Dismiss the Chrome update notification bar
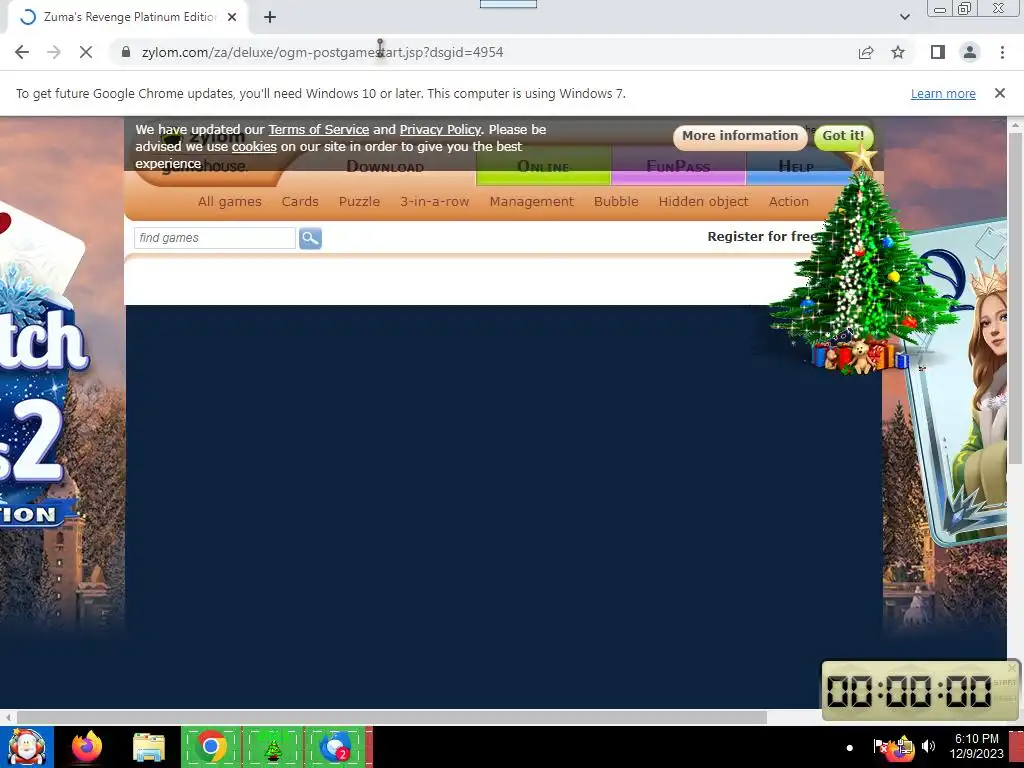The width and height of the screenshot is (1024, 768). pos(1000,93)
